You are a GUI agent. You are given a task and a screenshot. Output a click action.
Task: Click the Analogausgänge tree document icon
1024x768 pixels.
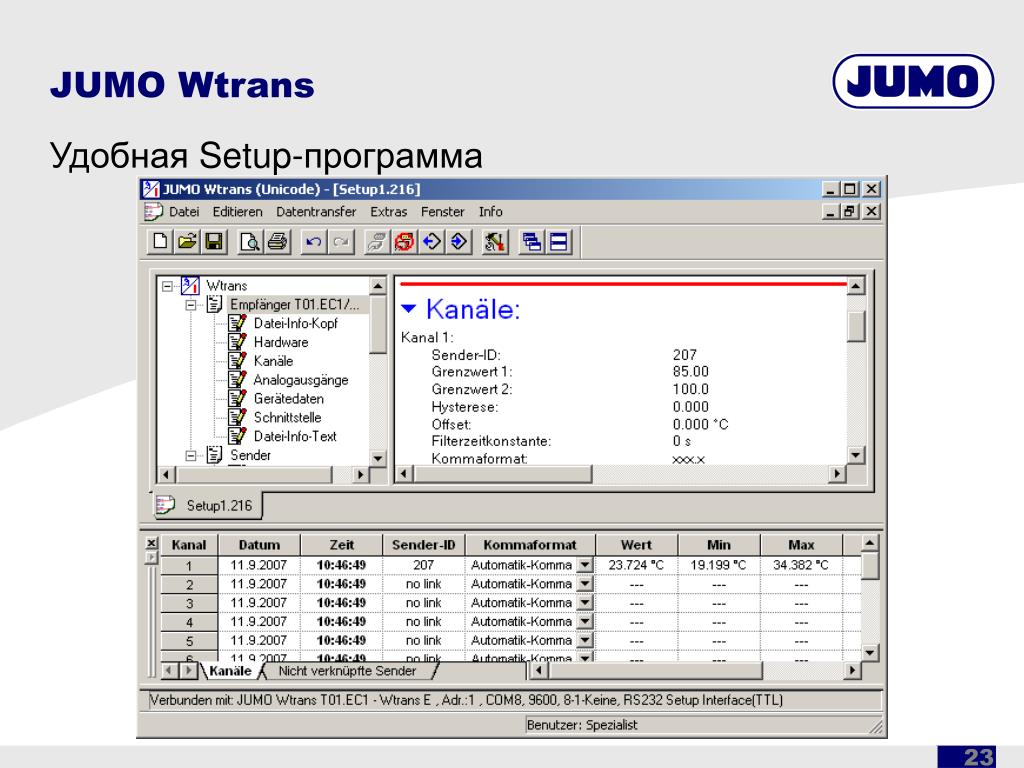(x=237, y=379)
